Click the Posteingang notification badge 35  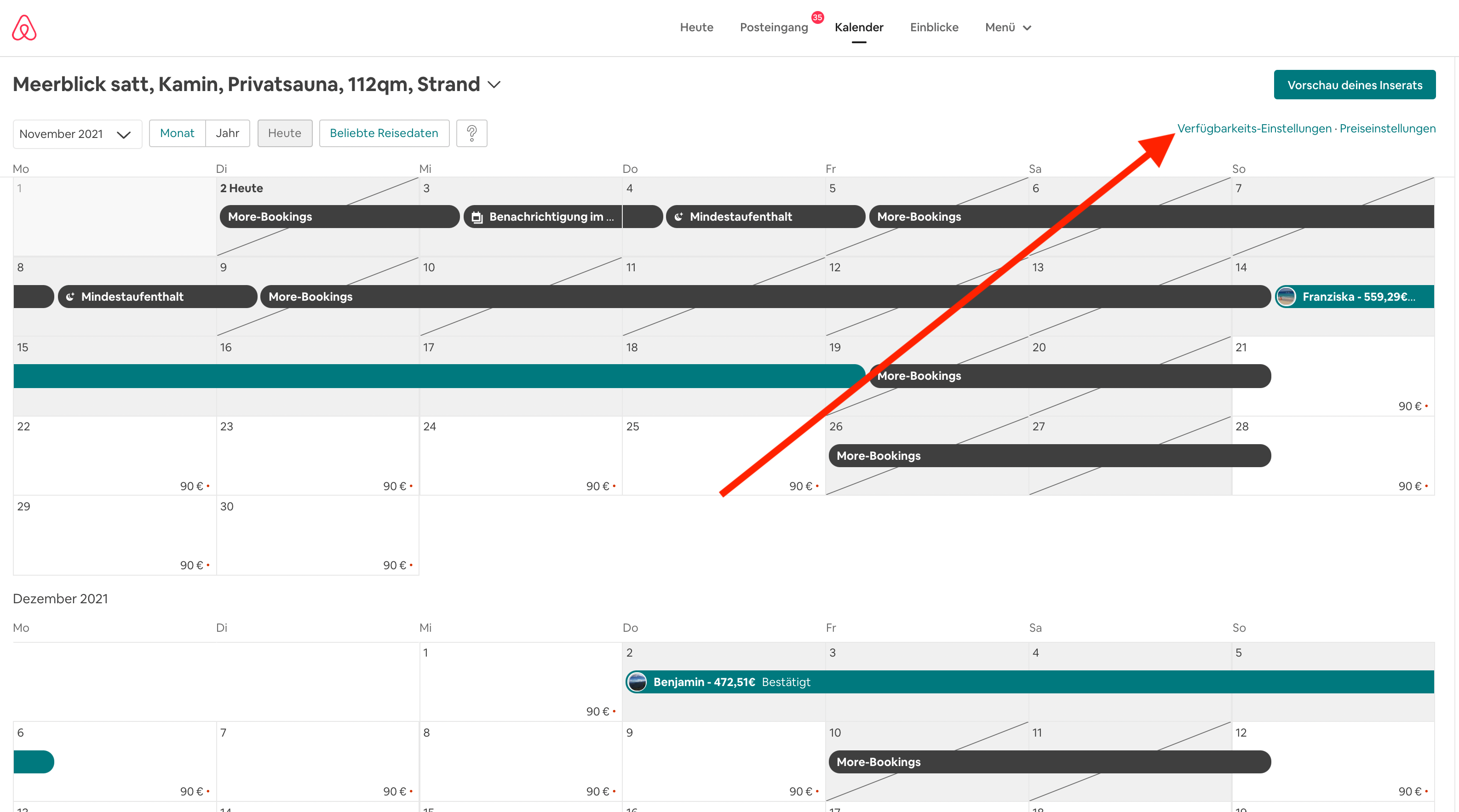pyautogui.click(x=817, y=17)
